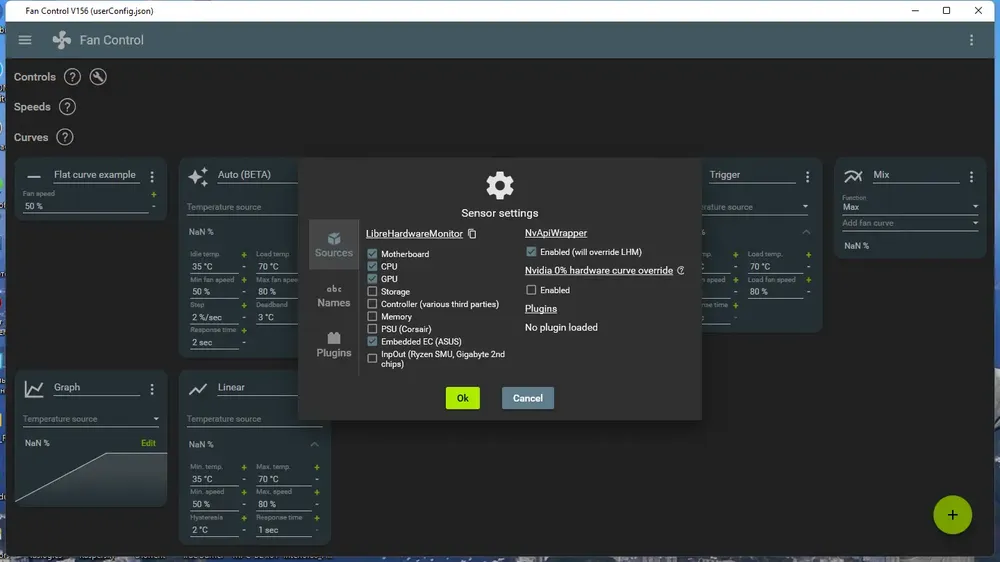Collapse the Trigger card chevron
Viewport: 1000px width, 562px height.
pyautogui.click(x=806, y=232)
